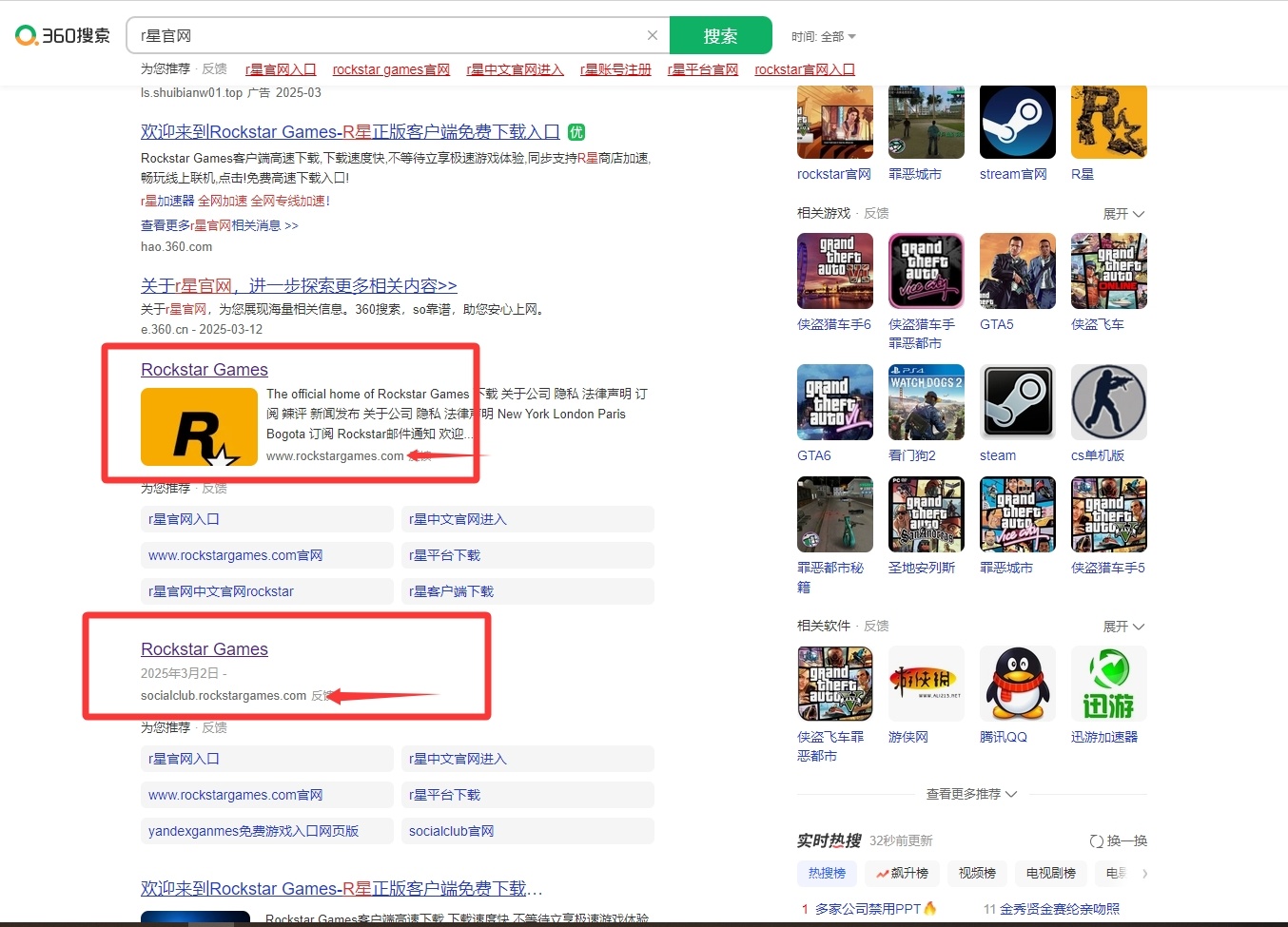Switch to 电视剧榜 tab
1288x927 pixels.
(x=1051, y=873)
